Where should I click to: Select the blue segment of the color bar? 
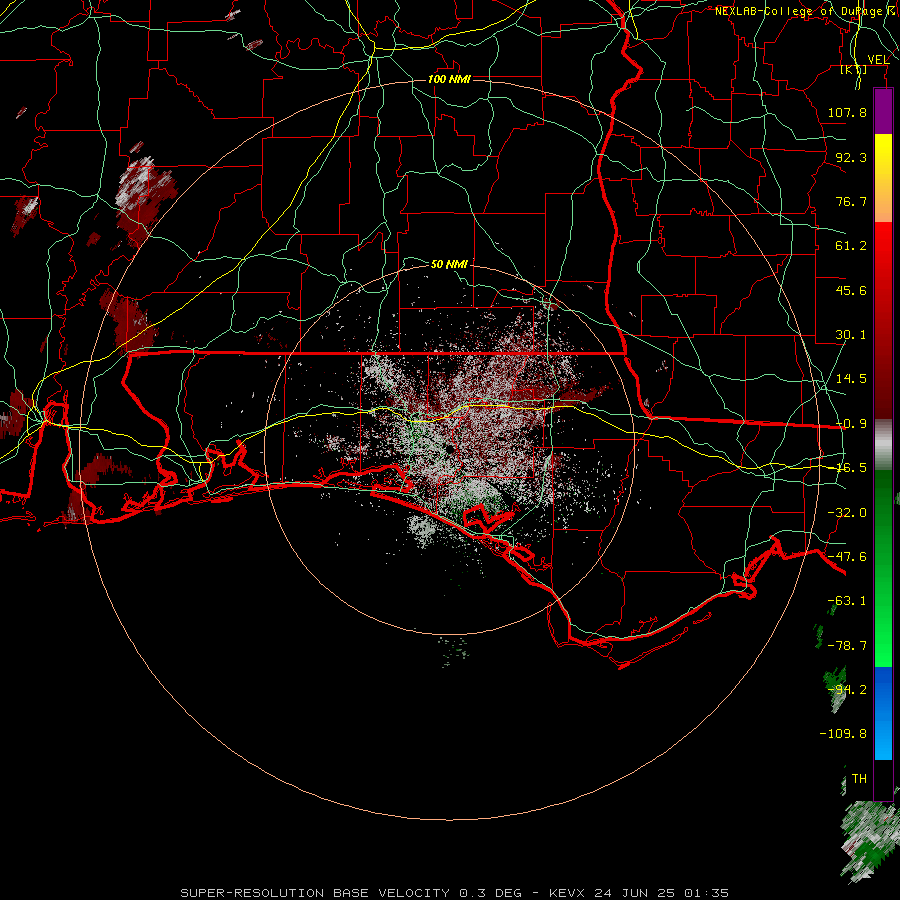883,713
